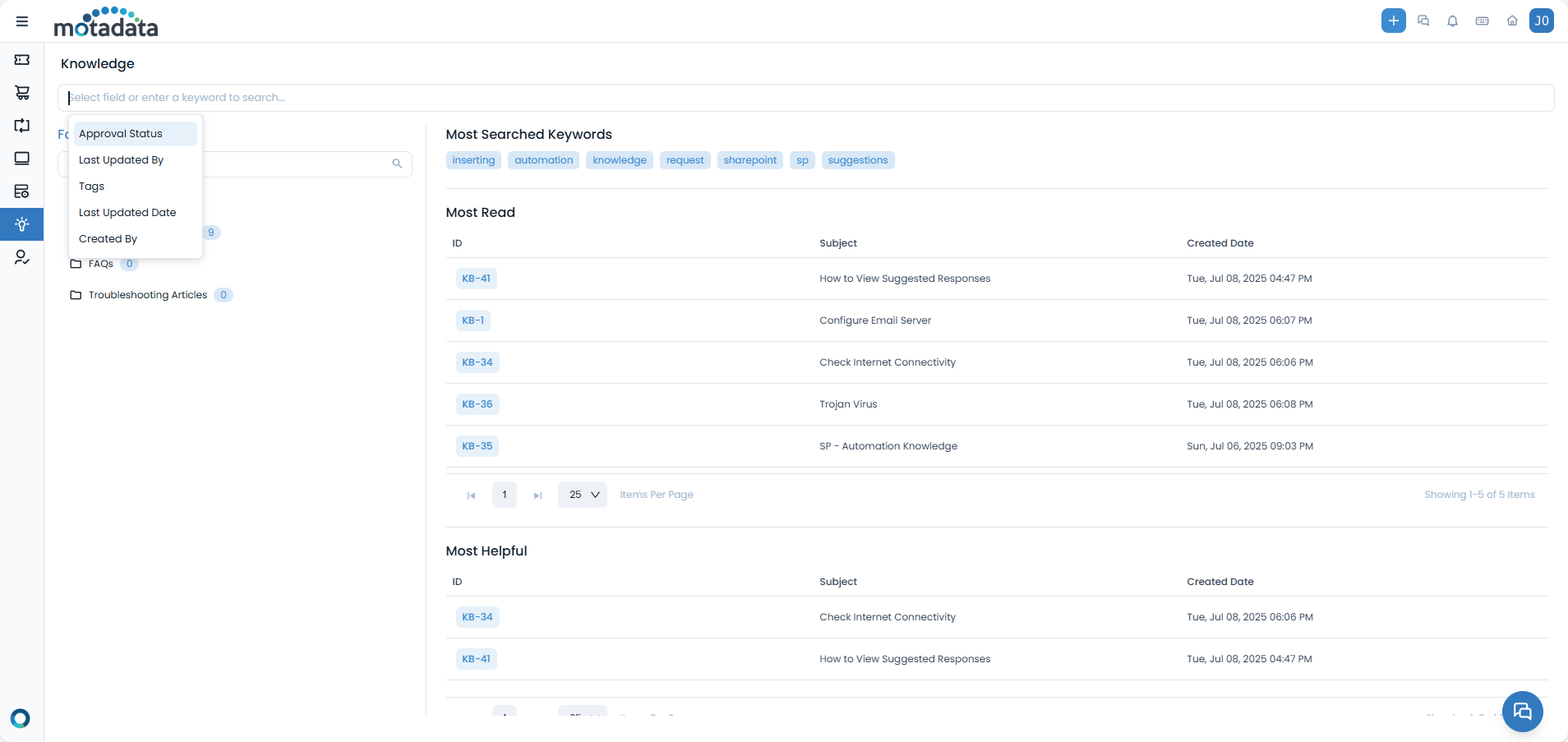Viewport: 1568px width, 742px height.
Task: Open the Troubleshooting Articles folder
Action: coord(148,295)
